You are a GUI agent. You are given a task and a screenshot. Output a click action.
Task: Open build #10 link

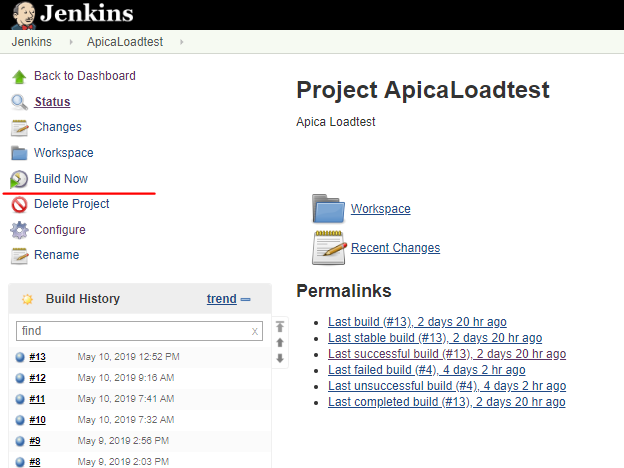37,420
